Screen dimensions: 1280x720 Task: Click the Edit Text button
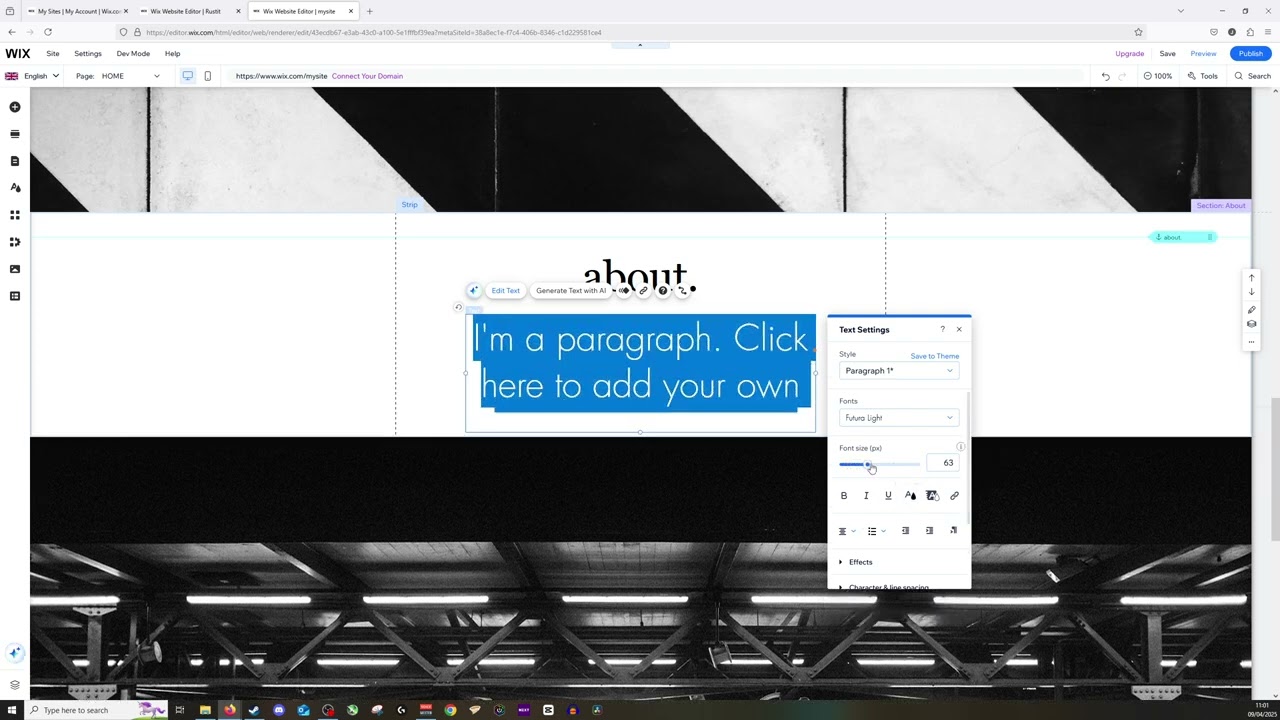505,291
